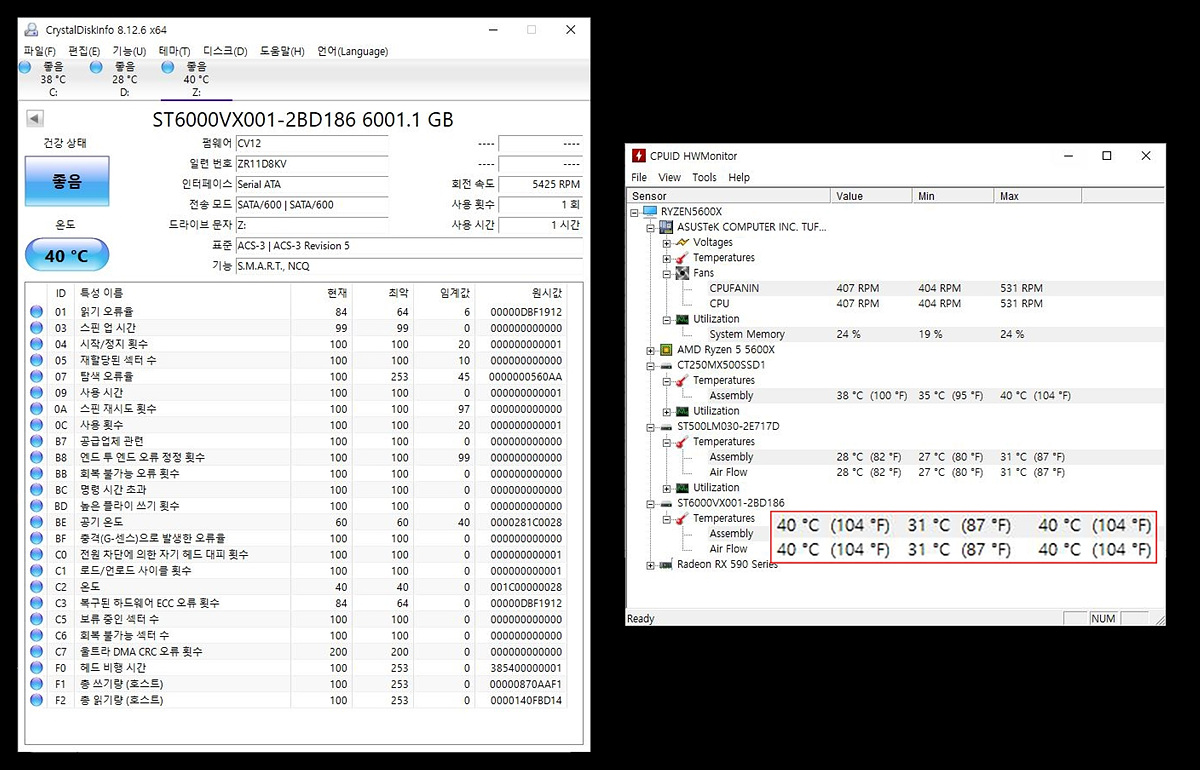Click the ST6000VX001-2BD186 drive icon in HWMonitor
Viewport: 1200px width, 770px height.
click(666, 503)
